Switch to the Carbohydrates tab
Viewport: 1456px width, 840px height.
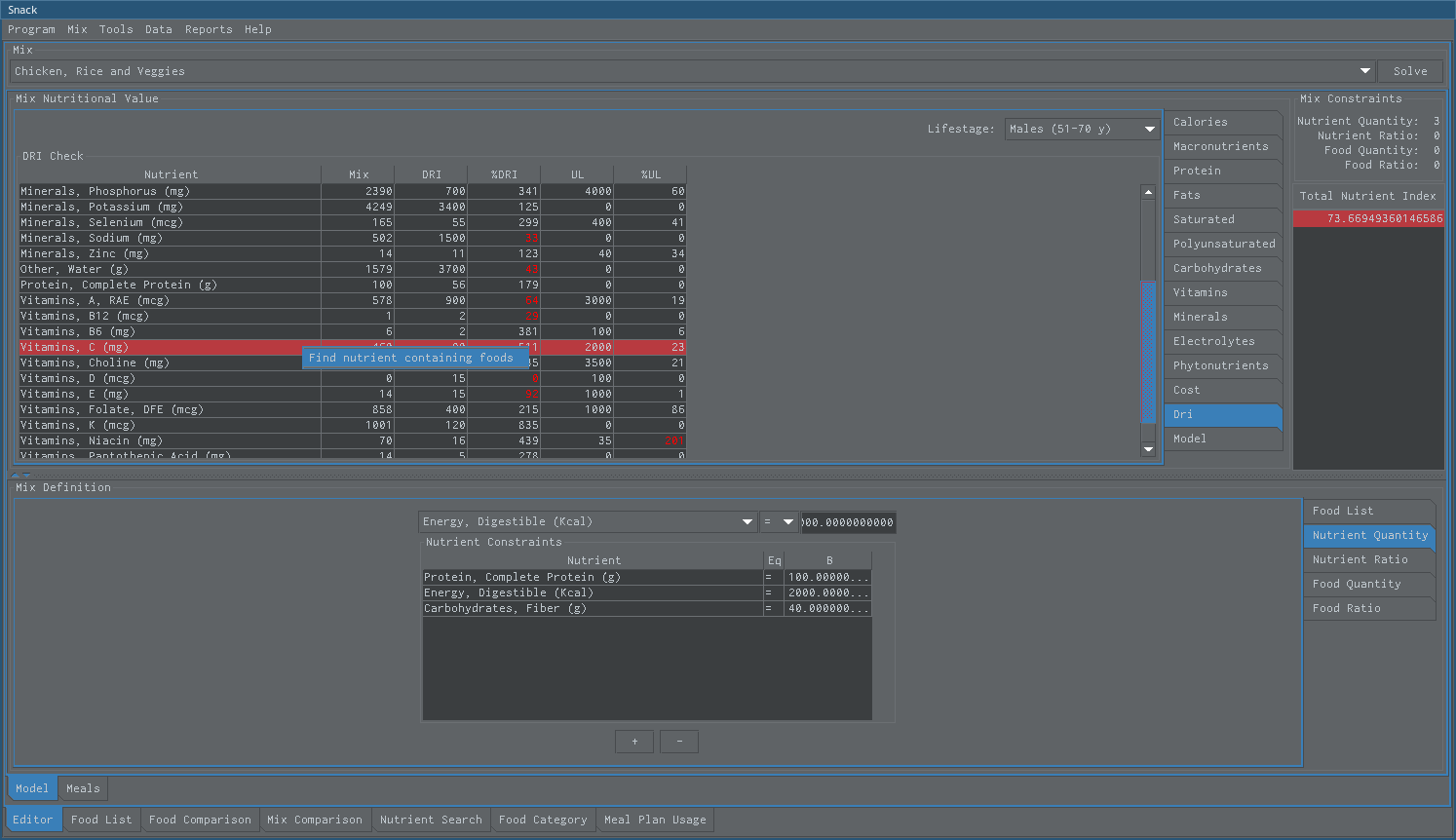pyautogui.click(x=1223, y=268)
